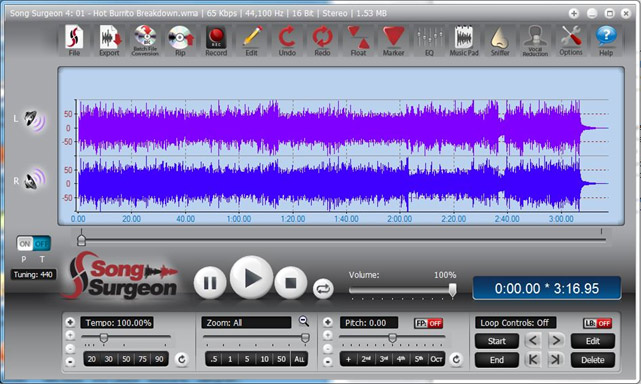Mute the left channel speaker

click(35, 120)
